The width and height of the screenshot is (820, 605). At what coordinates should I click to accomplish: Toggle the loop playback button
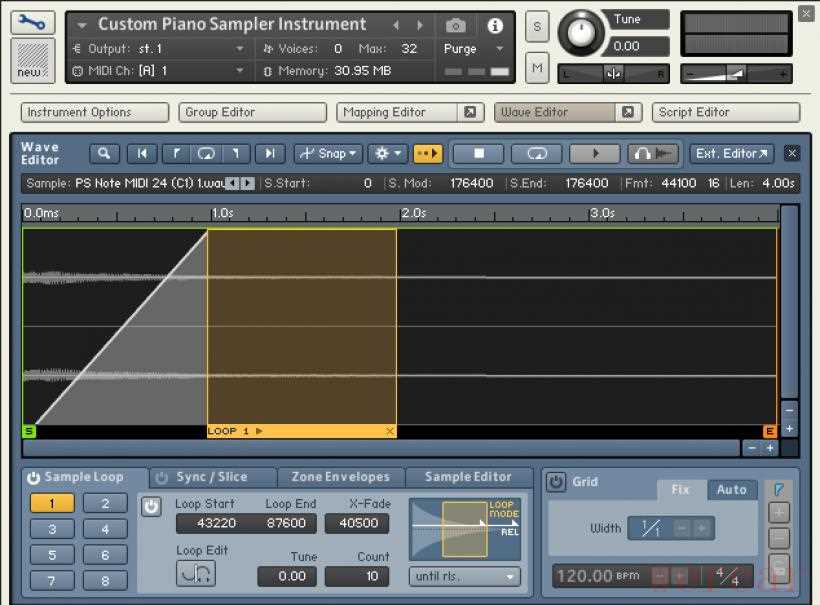click(536, 154)
